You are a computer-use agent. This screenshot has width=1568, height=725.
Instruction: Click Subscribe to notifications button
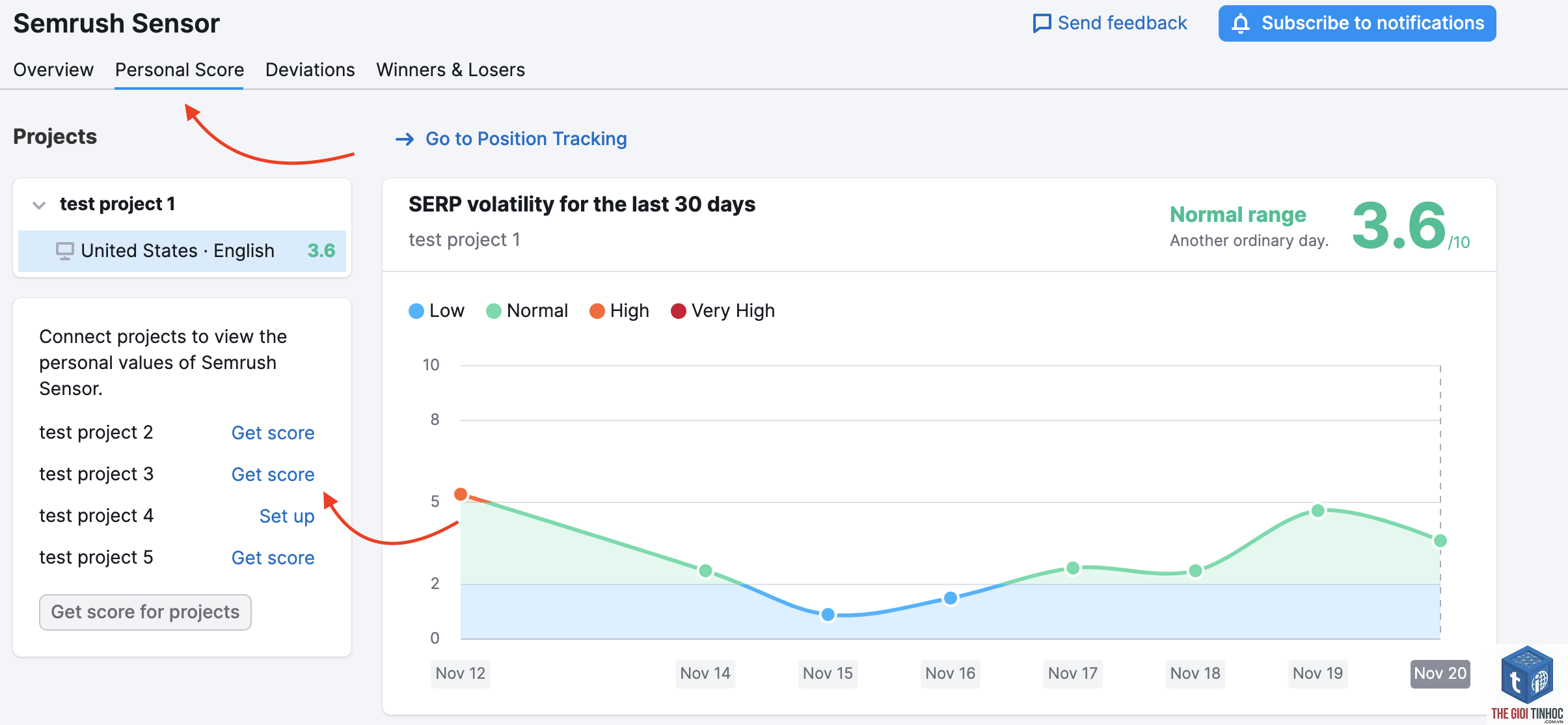point(1357,23)
